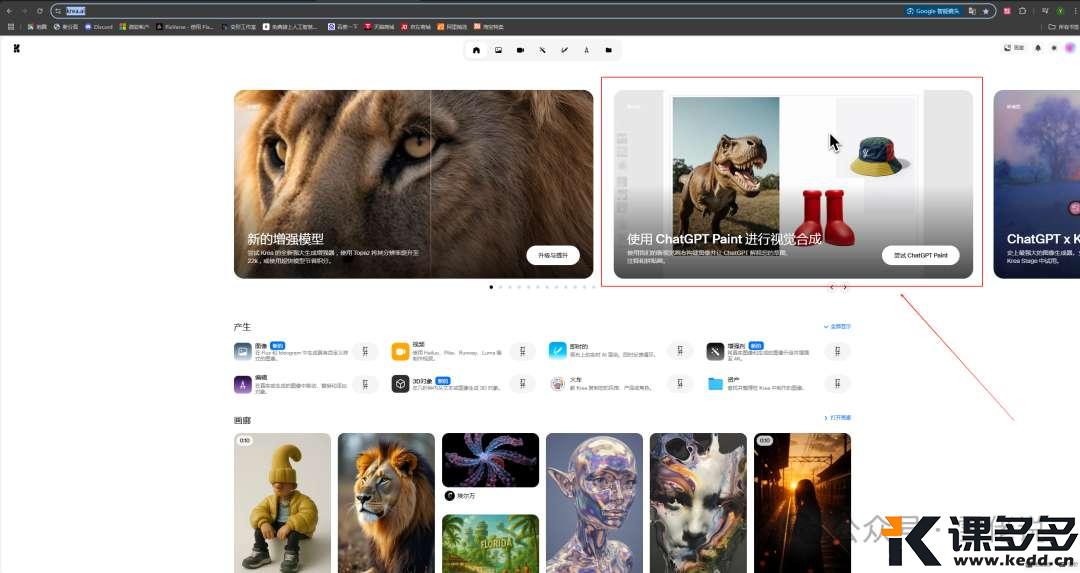Viewport: 1080px width, 573px height.
Task: Select the first carousel pagination dot
Action: click(491, 287)
